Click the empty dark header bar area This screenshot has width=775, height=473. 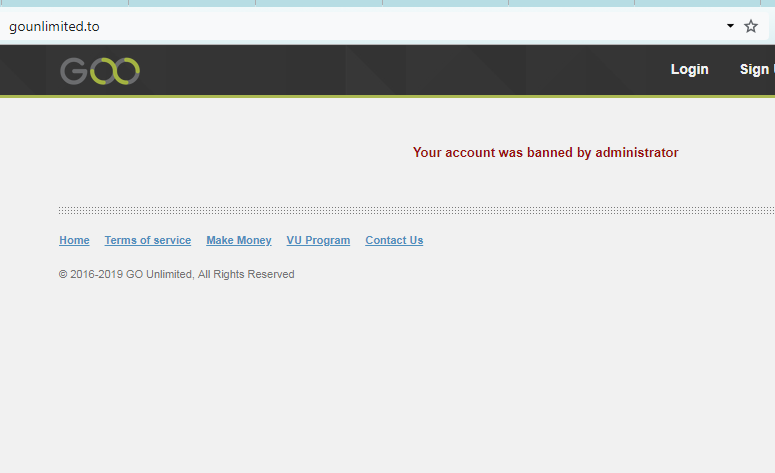click(400, 70)
